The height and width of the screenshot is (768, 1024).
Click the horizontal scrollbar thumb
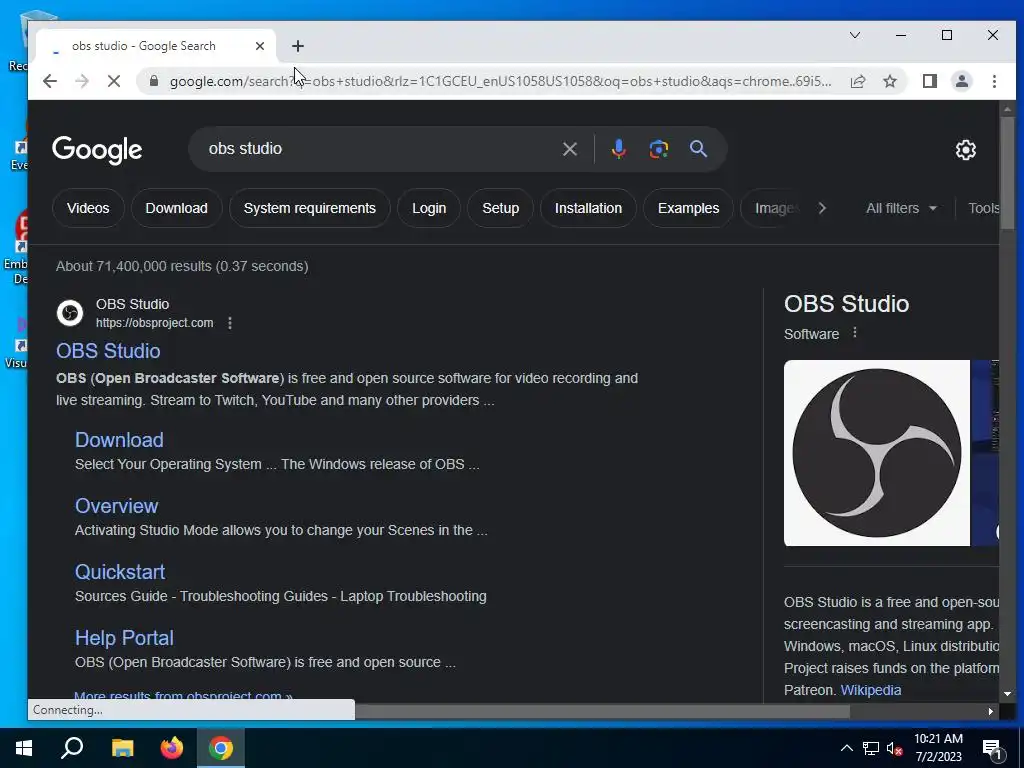[601, 711]
